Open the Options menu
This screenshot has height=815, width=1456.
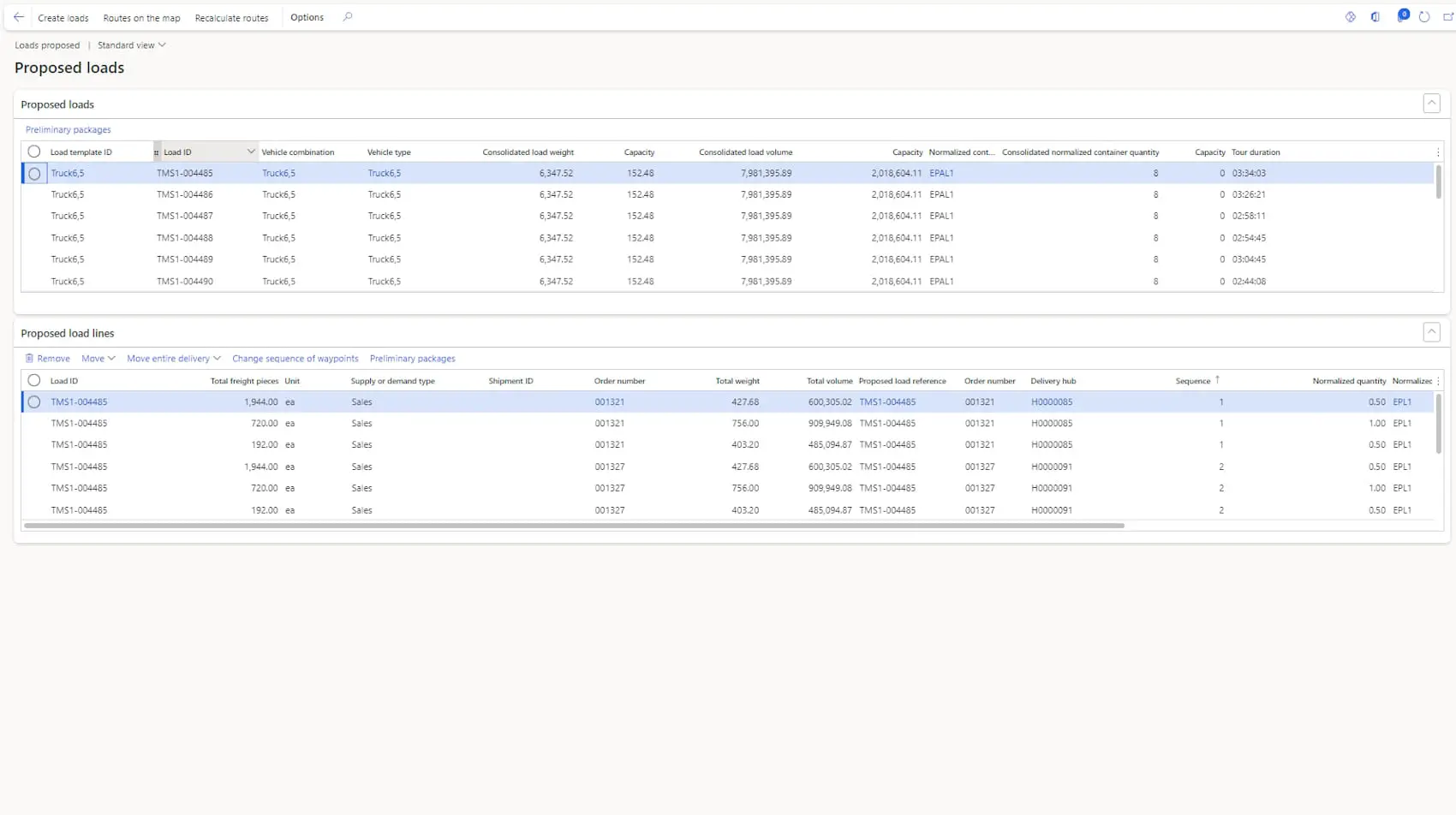[x=307, y=17]
